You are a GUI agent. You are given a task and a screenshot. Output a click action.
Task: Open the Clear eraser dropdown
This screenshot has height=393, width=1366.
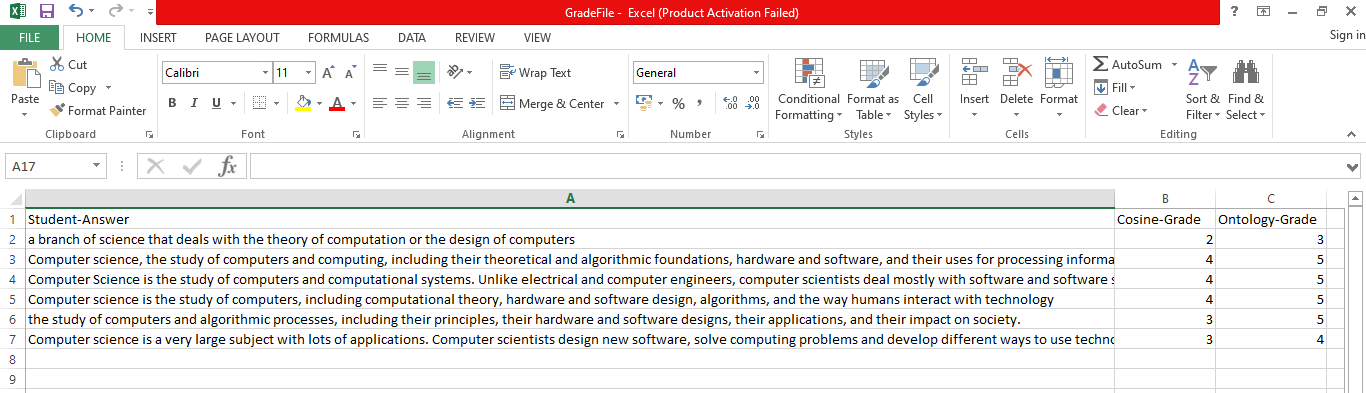(x=1120, y=111)
